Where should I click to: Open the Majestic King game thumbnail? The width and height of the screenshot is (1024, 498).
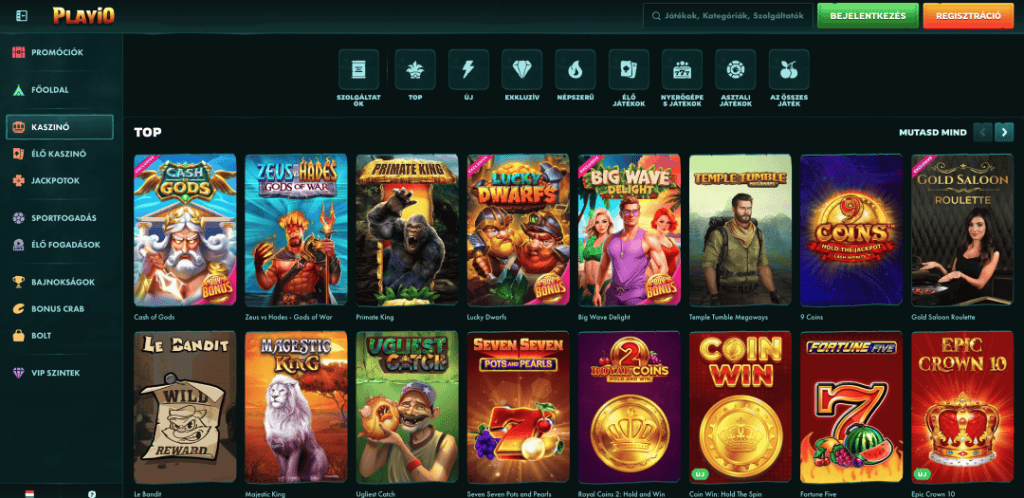[x=296, y=407]
